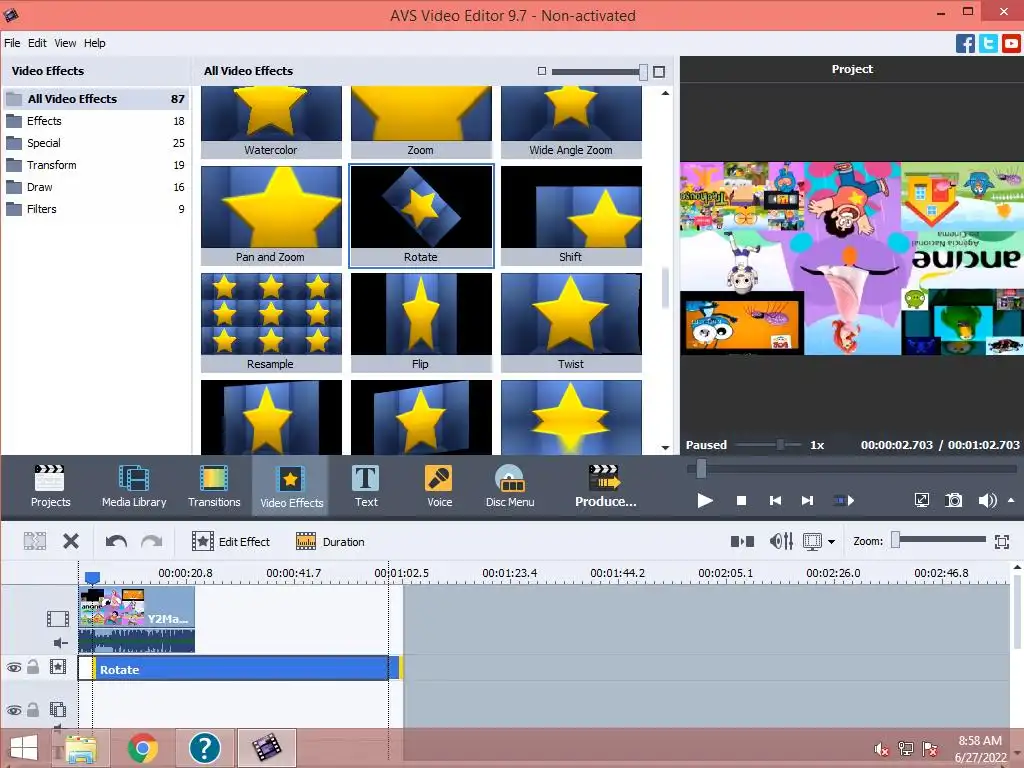Choose the Resample effect thumbnail

[271, 323]
